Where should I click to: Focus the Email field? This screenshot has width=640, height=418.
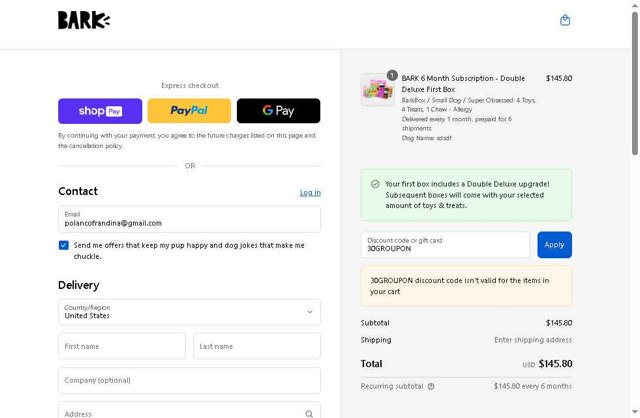pos(189,219)
